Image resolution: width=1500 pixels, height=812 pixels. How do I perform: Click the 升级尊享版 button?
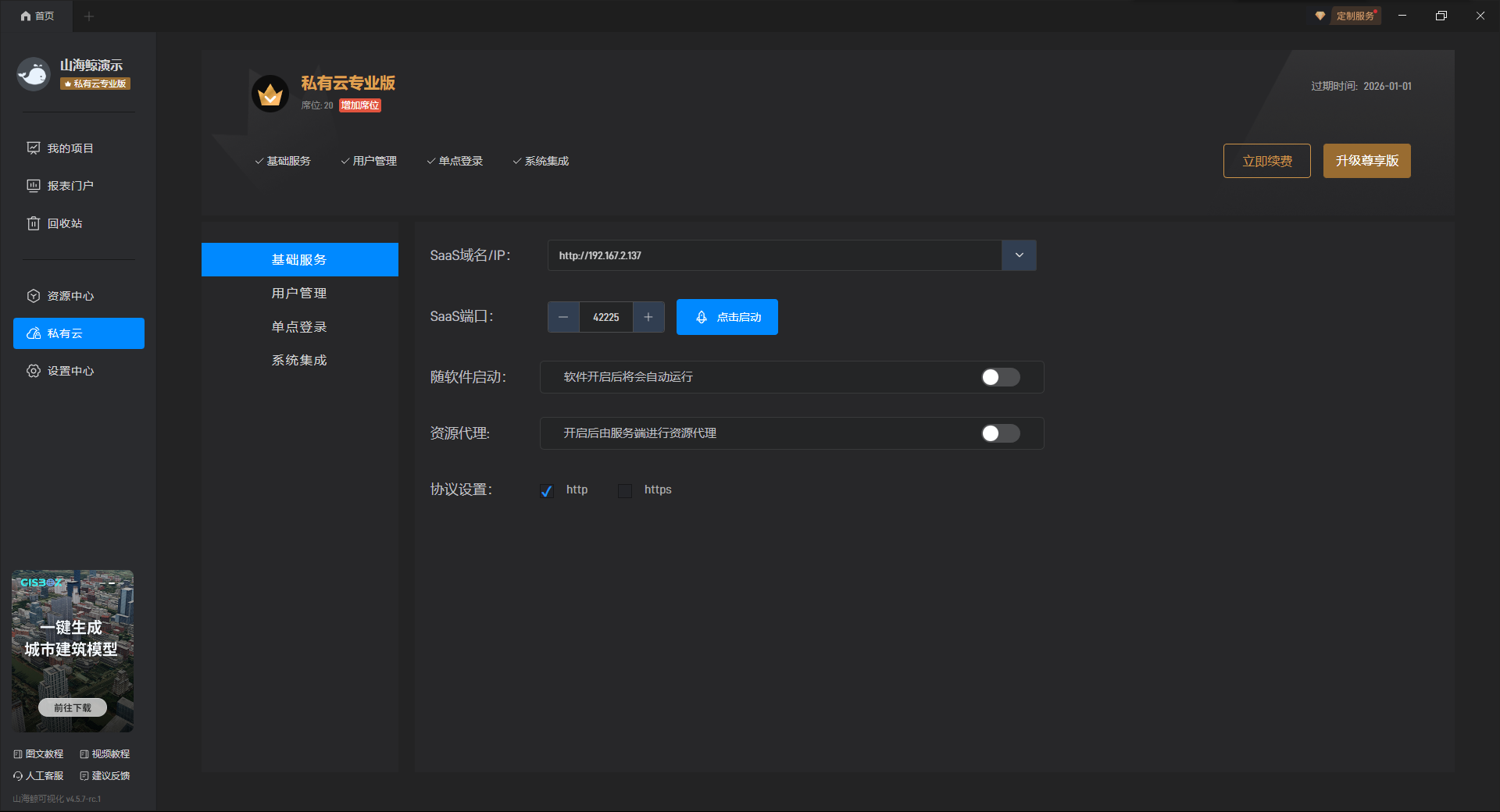1367,161
